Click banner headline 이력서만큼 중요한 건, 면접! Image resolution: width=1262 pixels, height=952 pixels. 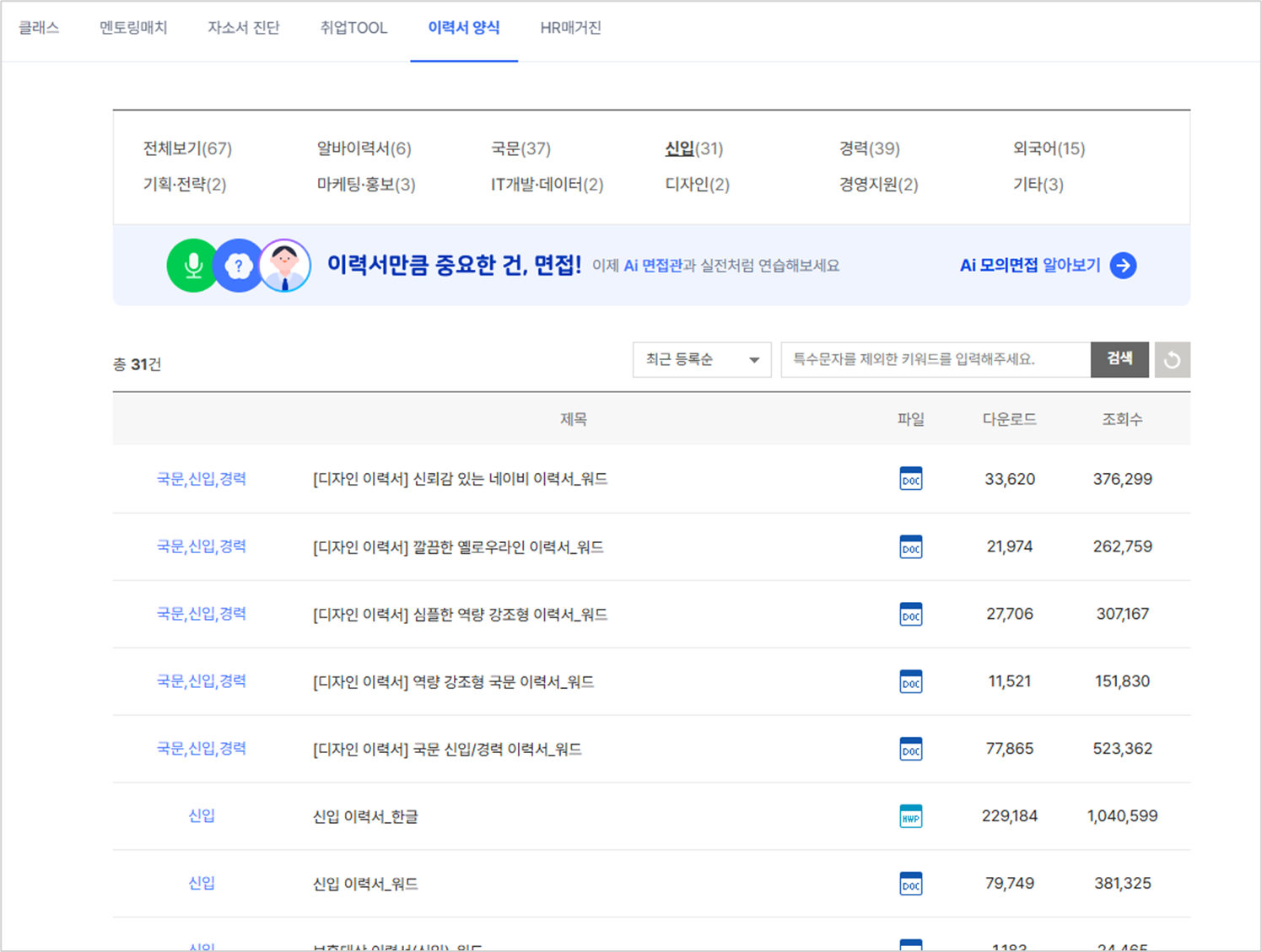pos(454,266)
